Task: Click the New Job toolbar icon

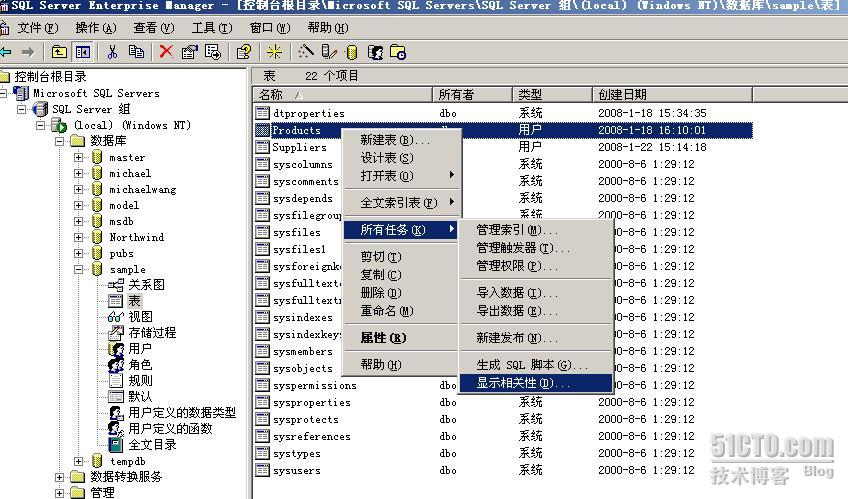Action: 398,52
